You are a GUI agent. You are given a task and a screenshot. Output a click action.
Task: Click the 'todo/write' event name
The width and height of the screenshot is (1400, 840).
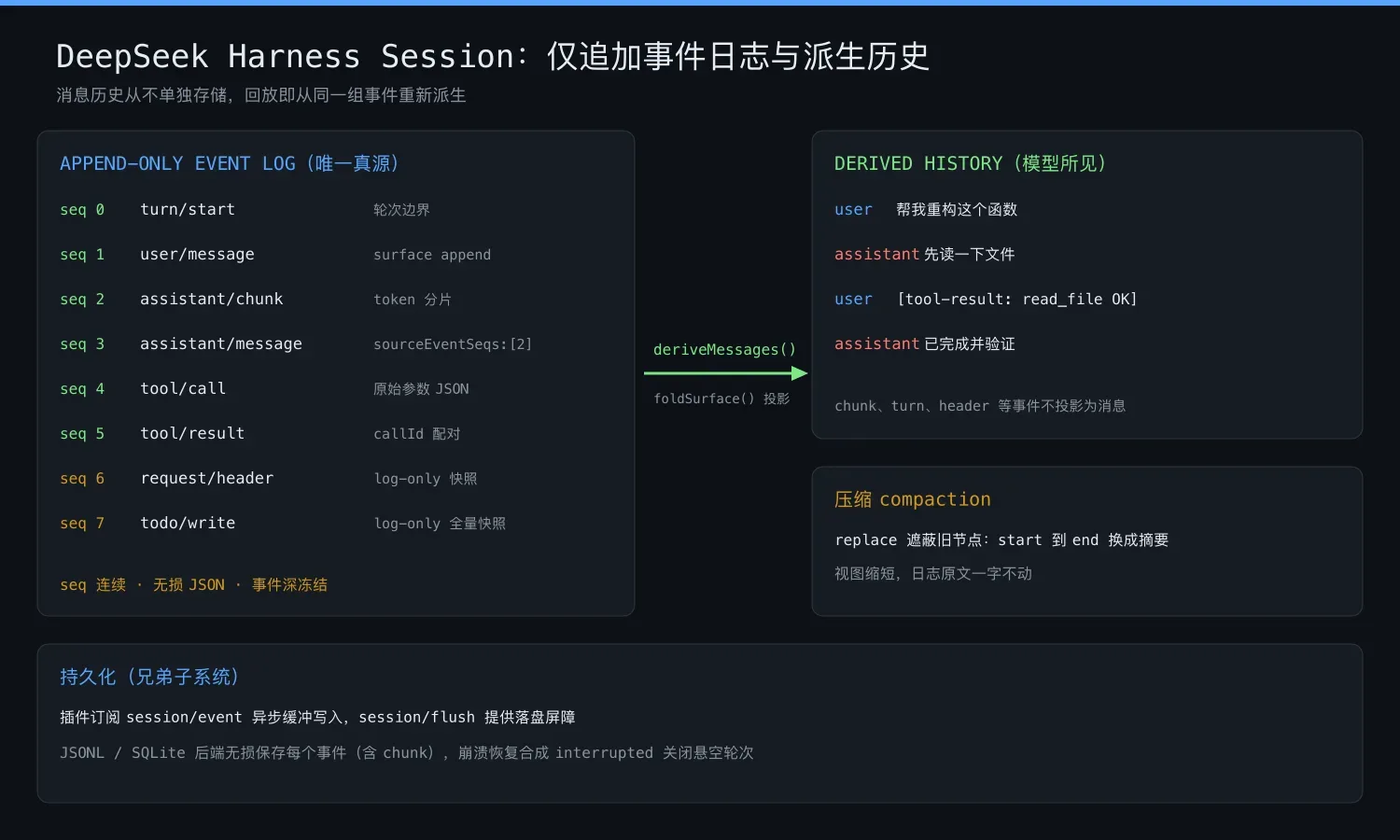pos(188,524)
